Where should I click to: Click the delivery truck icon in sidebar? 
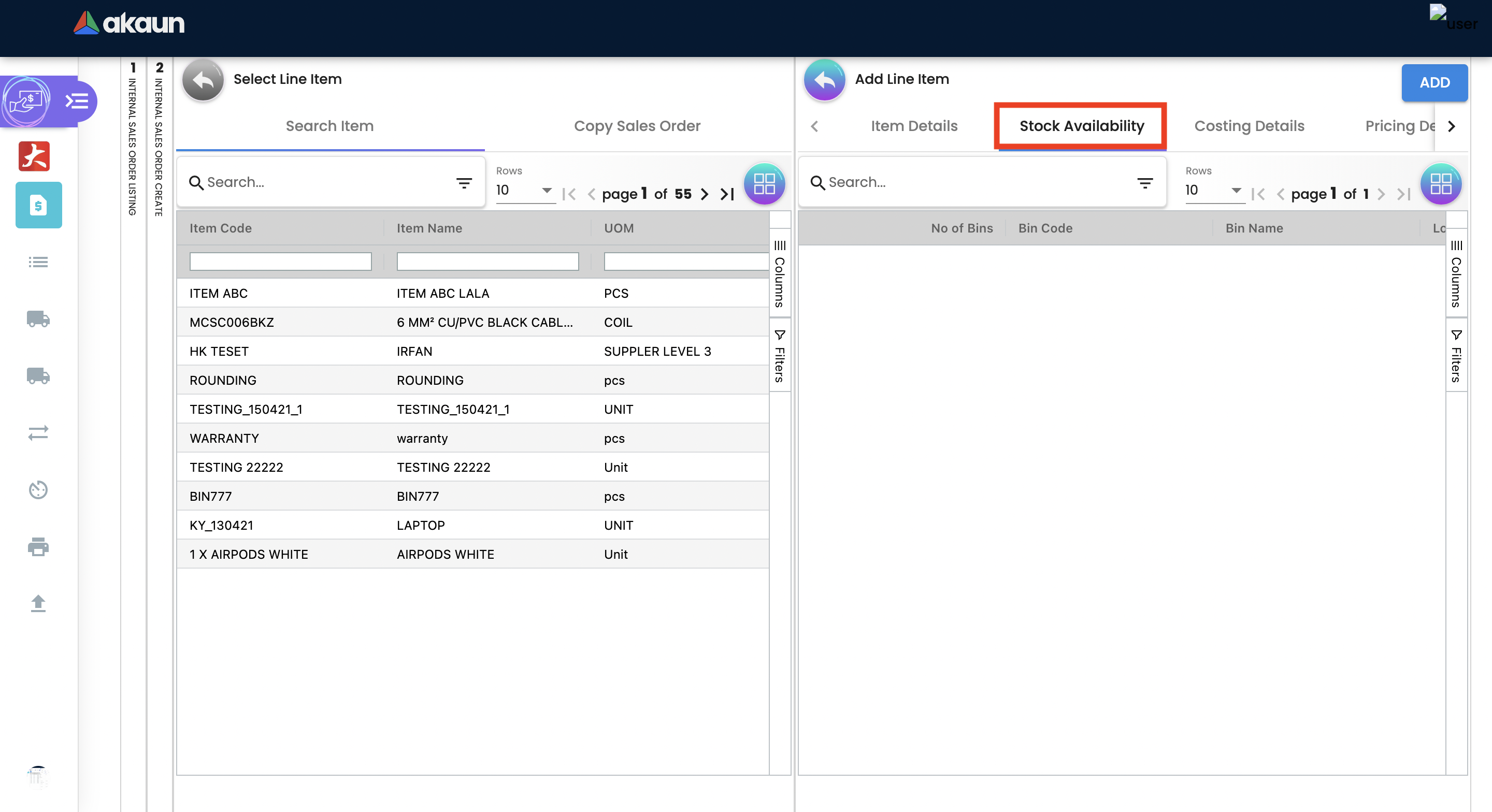[38, 319]
